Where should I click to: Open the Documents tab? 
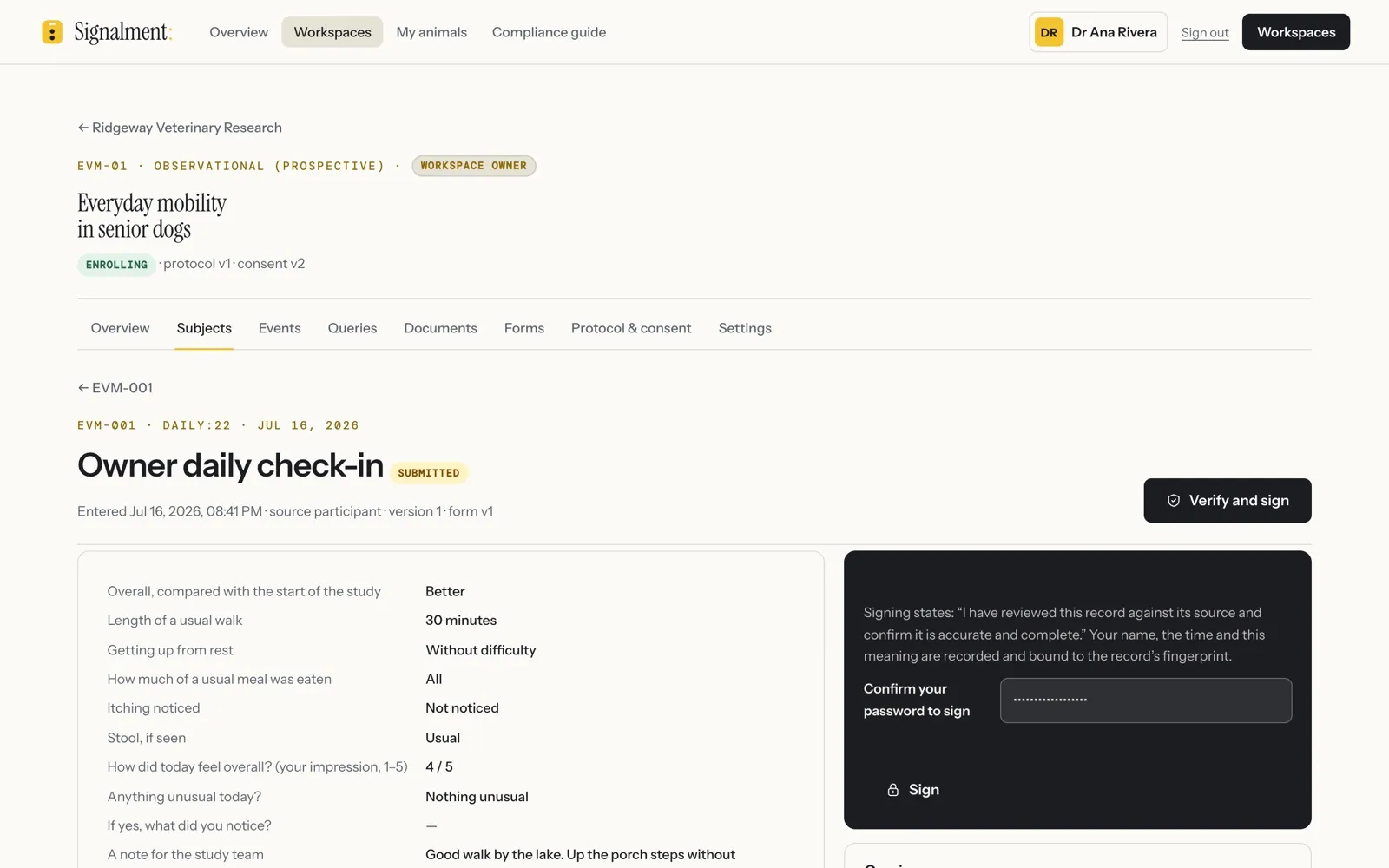coord(440,328)
